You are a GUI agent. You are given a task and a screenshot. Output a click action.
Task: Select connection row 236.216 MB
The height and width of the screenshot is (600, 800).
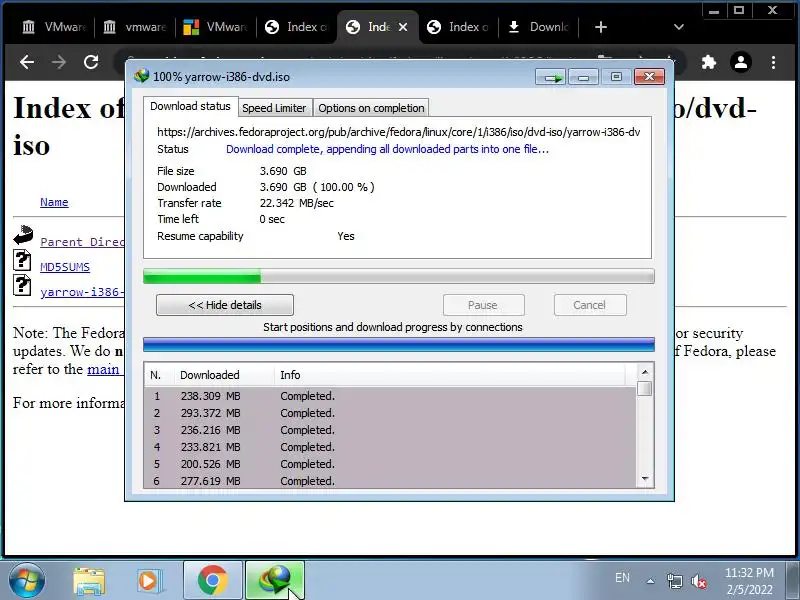click(390, 430)
